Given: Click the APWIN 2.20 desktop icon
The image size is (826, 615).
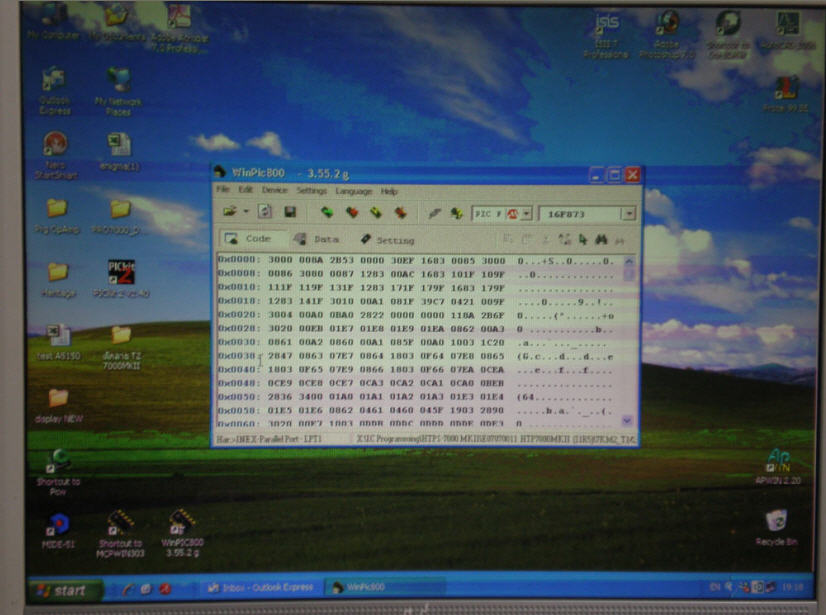Looking at the screenshot, I should pyautogui.click(x=778, y=466).
